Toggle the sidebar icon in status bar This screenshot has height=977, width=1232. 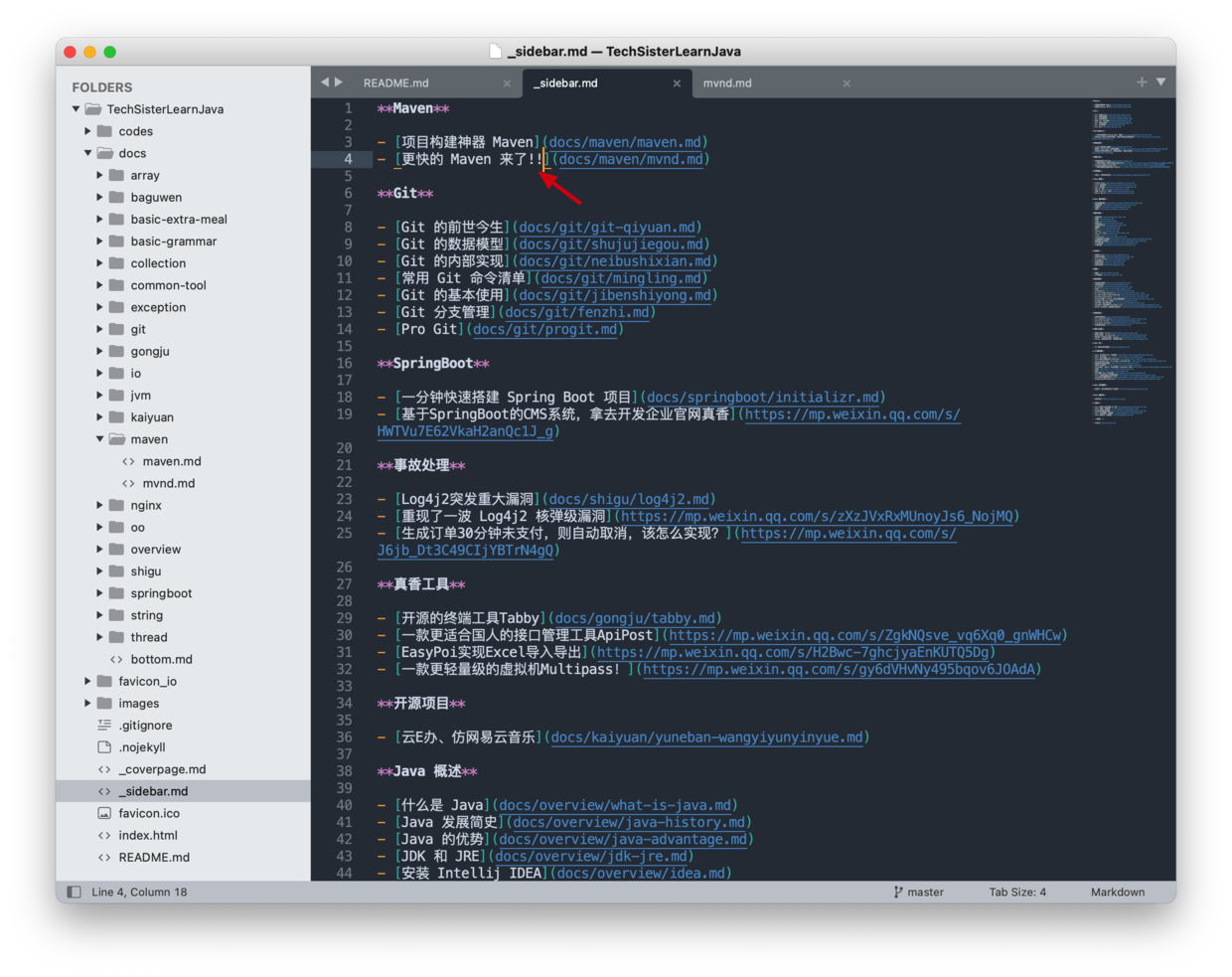click(75, 892)
